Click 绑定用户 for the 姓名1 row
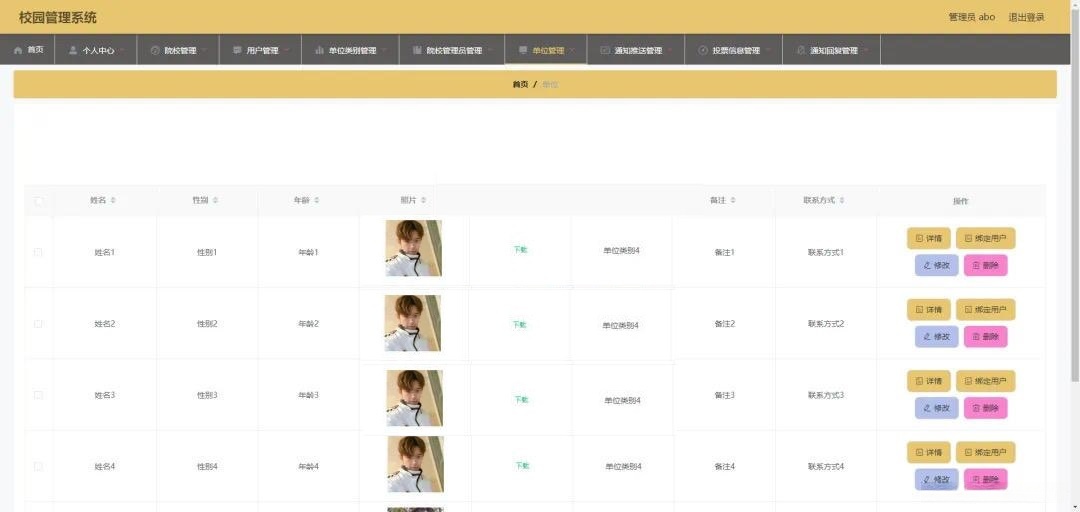Viewport: 1080px width, 512px height. point(986,238)
